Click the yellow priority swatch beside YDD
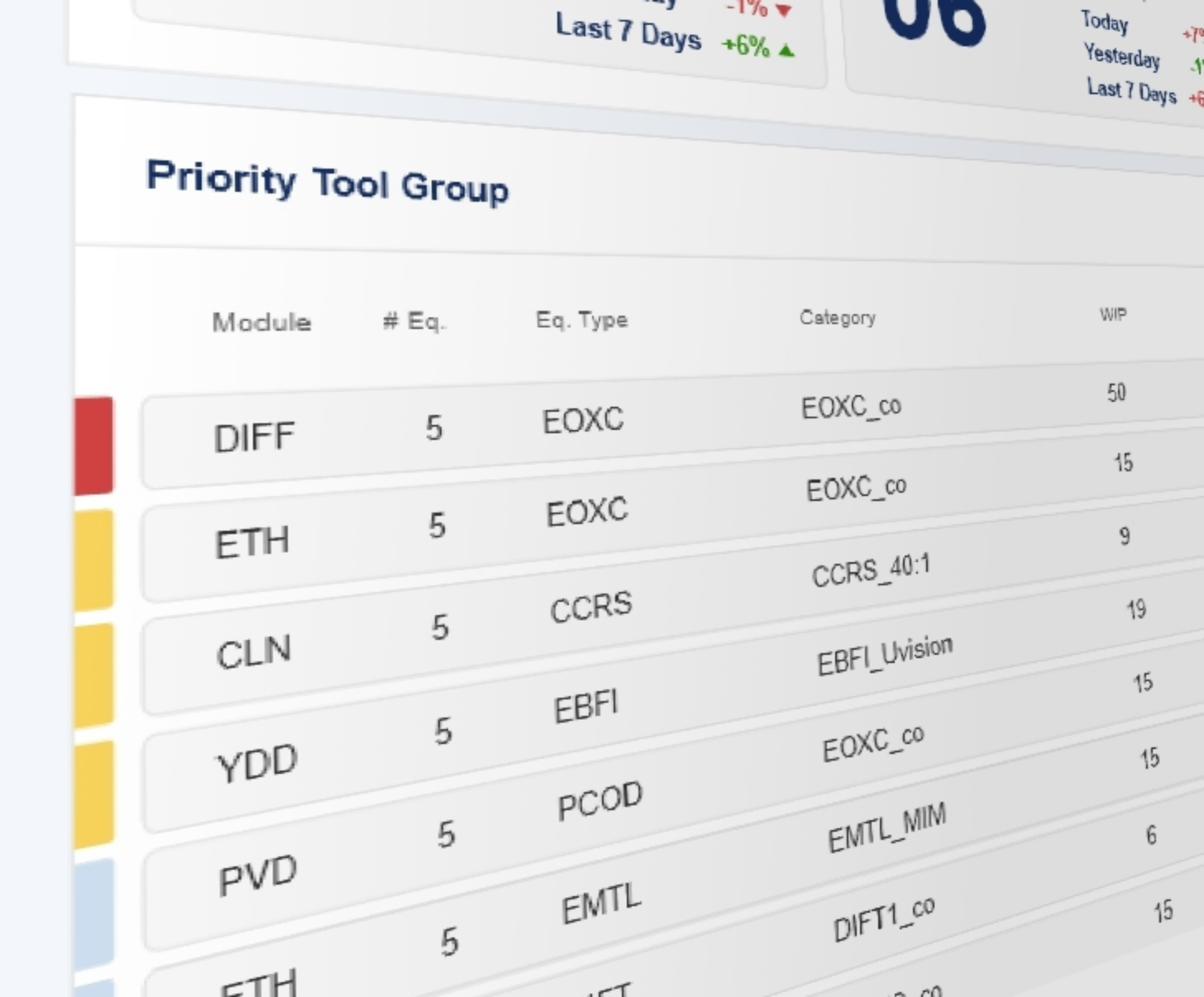The height and width of the screenshot is (997, 1204). tap(93, 794)
